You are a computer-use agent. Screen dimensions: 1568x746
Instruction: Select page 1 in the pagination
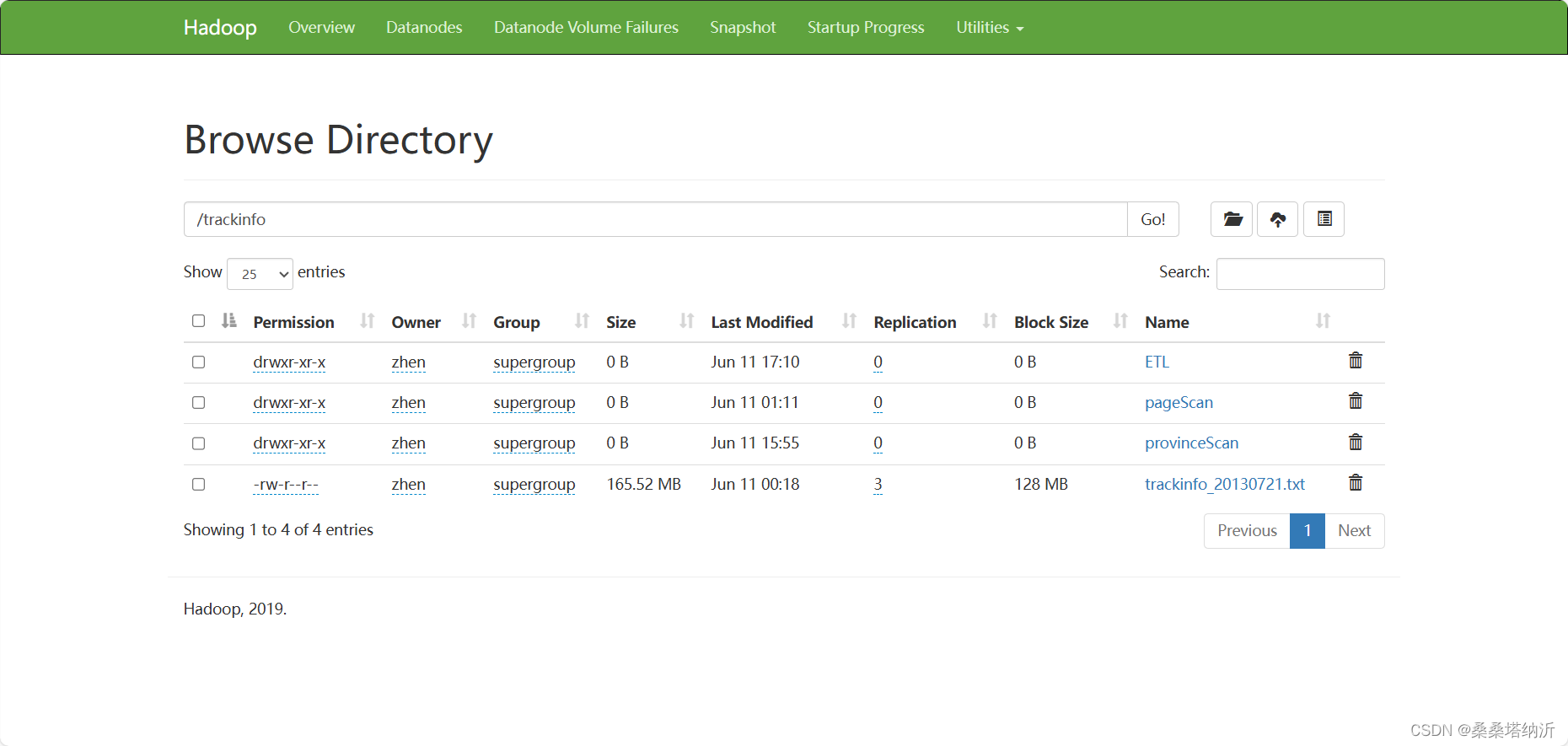[1308, 531]
